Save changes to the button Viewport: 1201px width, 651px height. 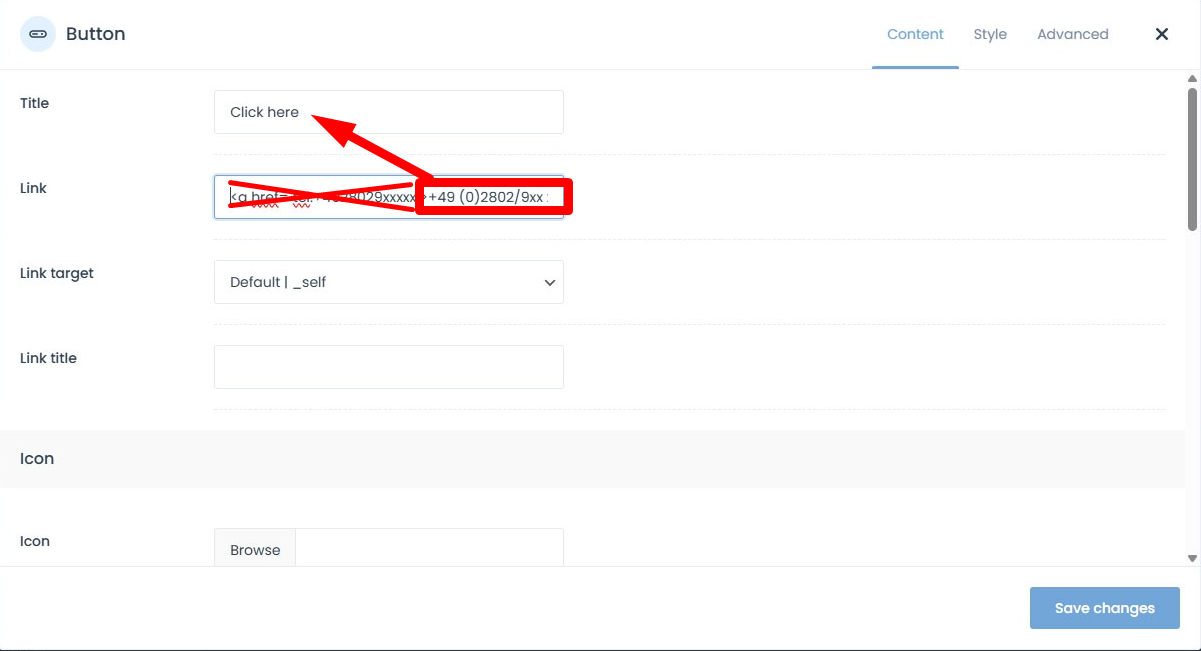tap(1104, 608)
